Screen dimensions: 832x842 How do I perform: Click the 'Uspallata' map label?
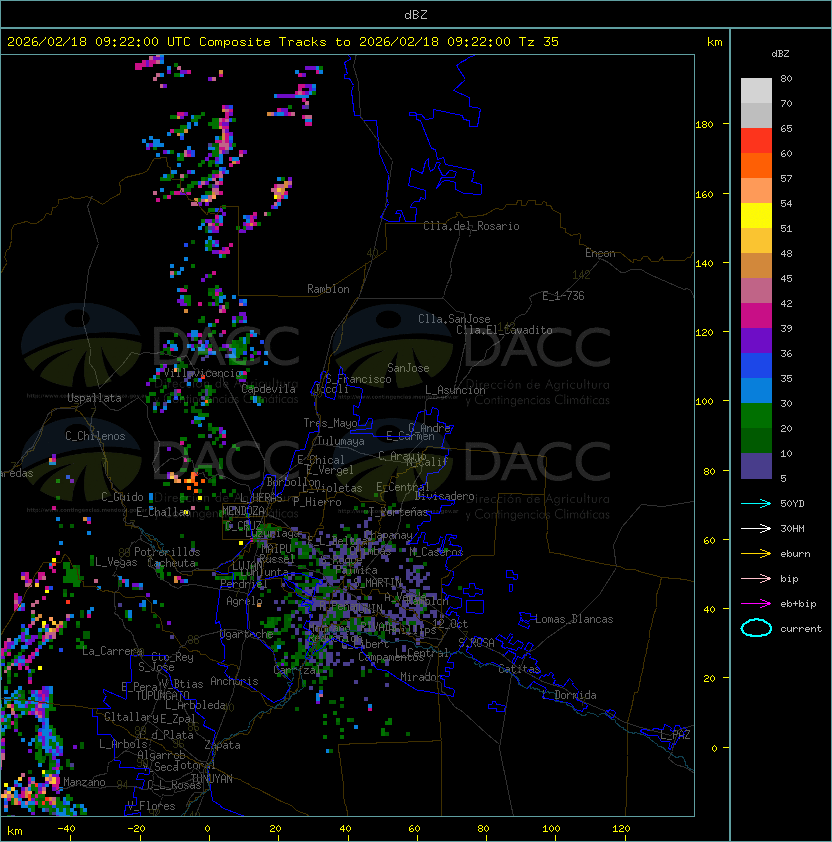tap(94, 398)
